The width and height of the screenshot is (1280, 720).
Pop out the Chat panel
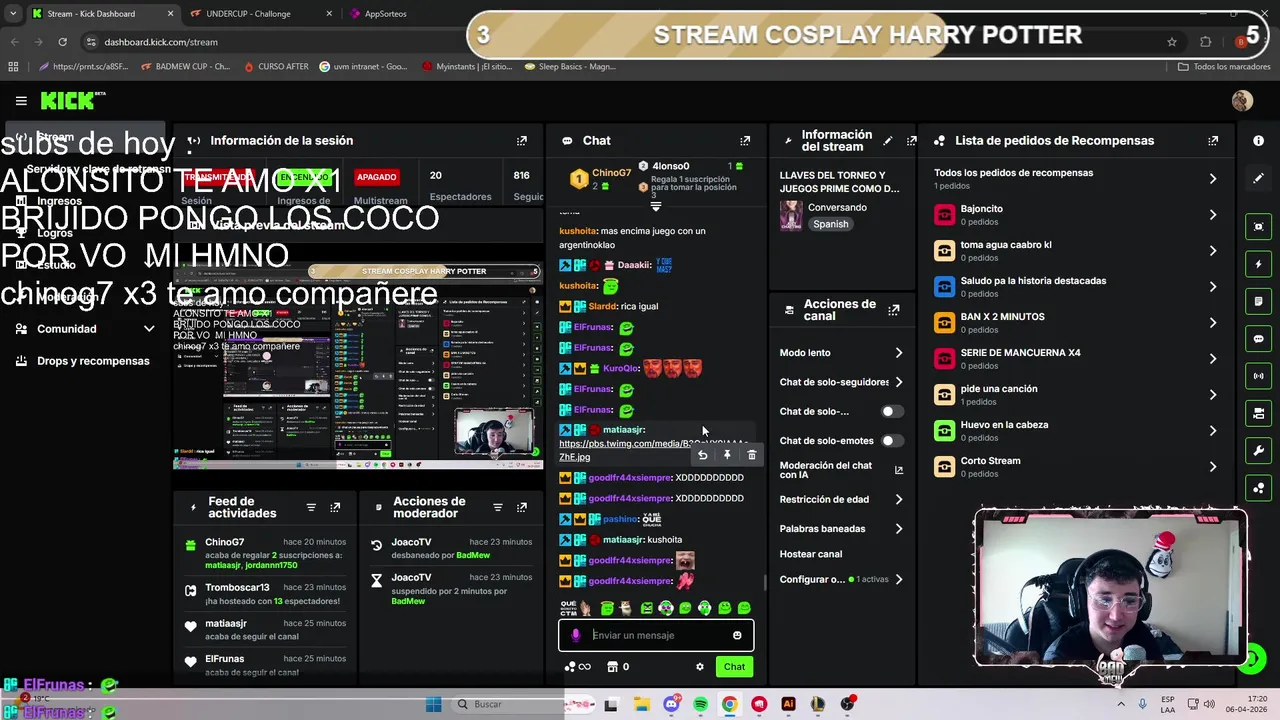click(x=745, y=141)
